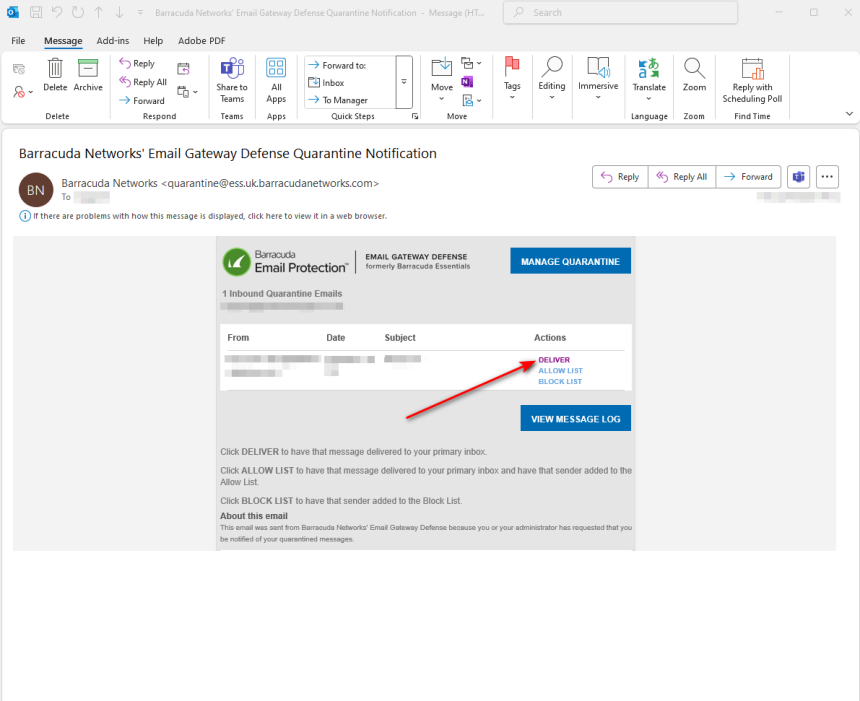Open the File menu
The height and width of the screenshot is (701, 860).
click(x=18, y=41)
